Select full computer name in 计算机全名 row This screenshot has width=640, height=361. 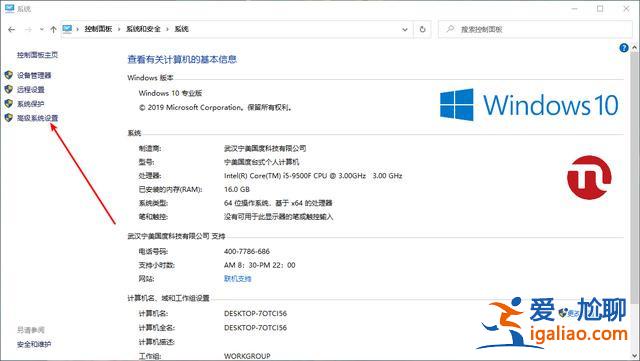[x=256, y=328]
